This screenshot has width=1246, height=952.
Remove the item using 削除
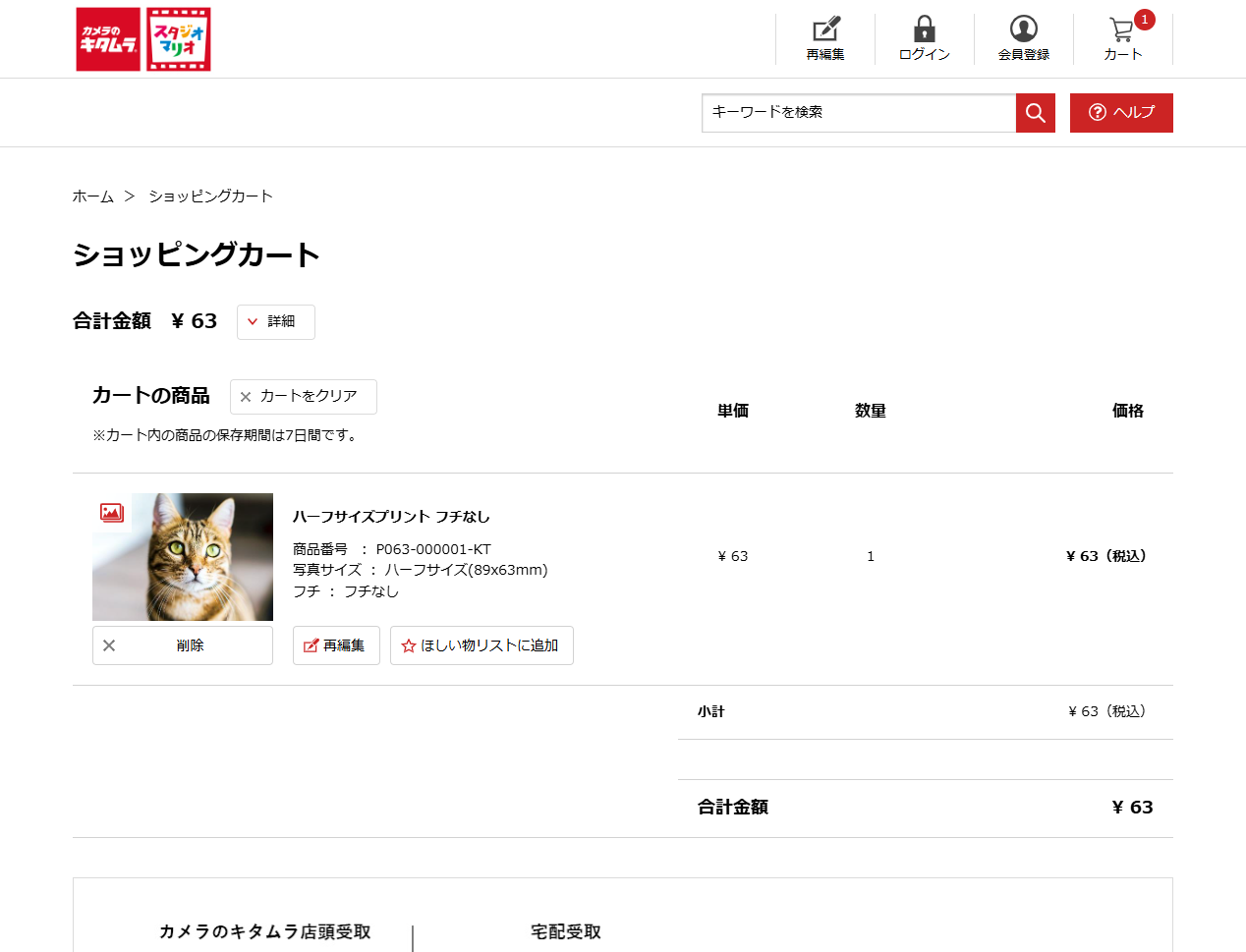pos(183,645)
